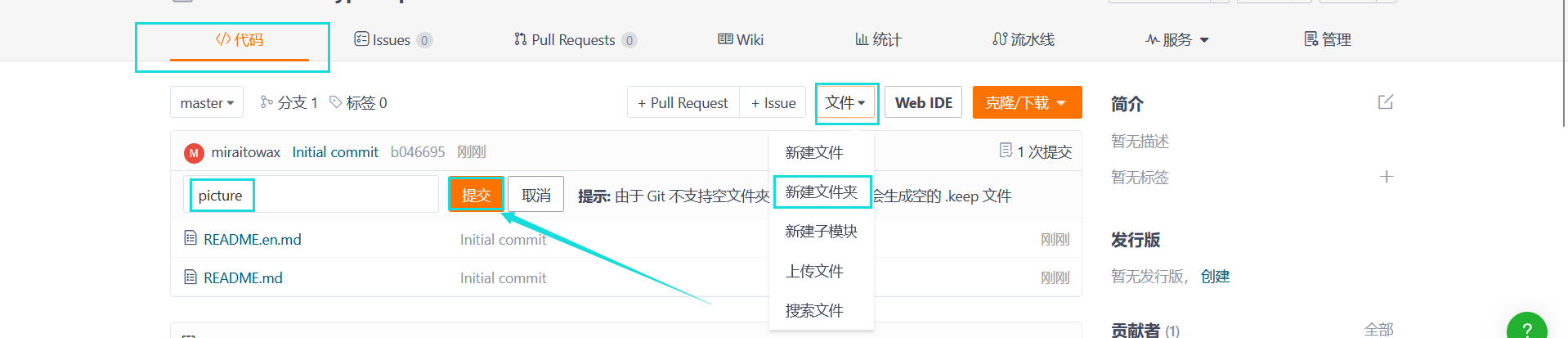Click the 贡献者 contributors heading
This screenshot has width=1568, height=338.
click(1136, 329)
